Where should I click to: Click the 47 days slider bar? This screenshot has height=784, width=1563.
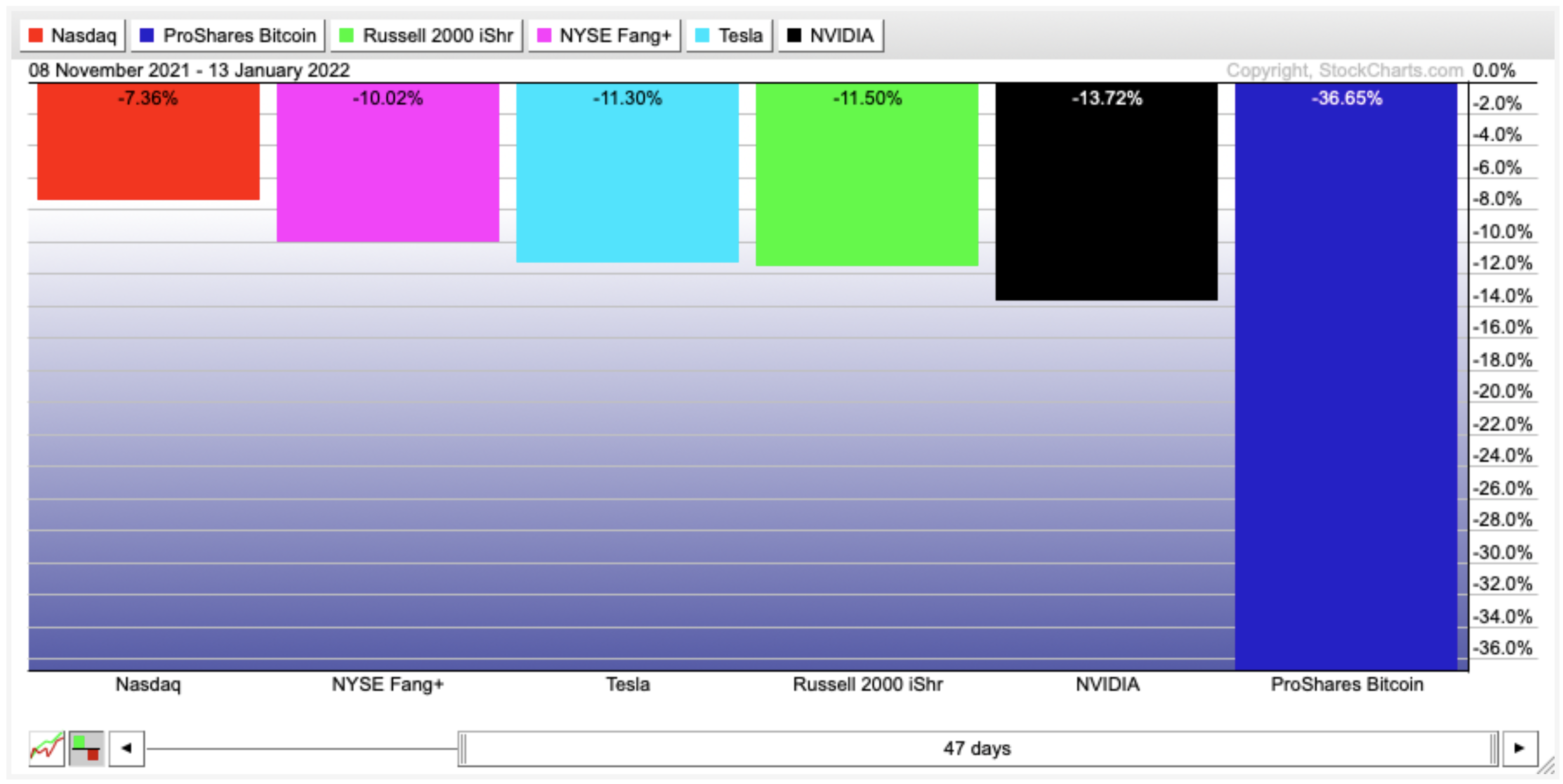pos(977,748)
